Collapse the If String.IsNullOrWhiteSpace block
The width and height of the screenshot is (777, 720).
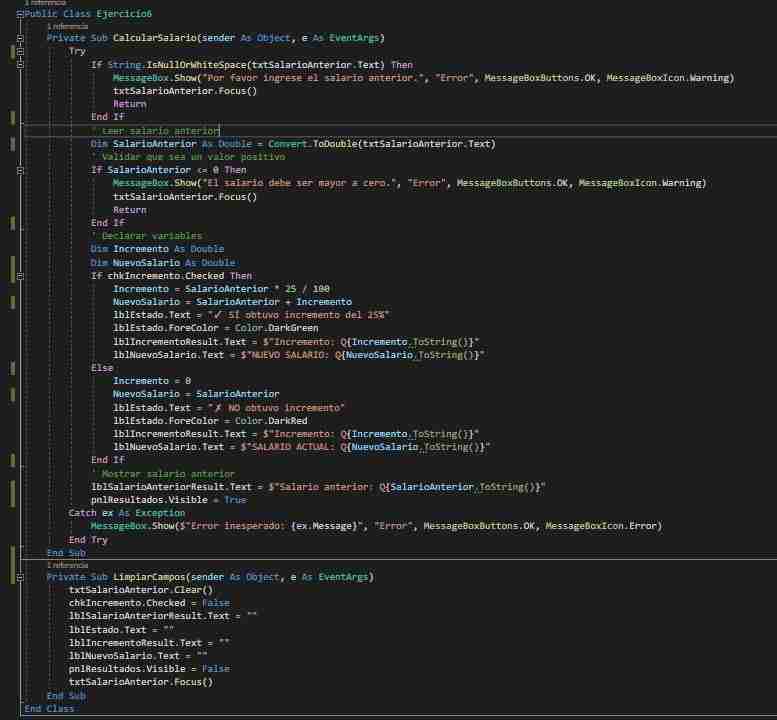pyautogui.click(x=19, y=64)
